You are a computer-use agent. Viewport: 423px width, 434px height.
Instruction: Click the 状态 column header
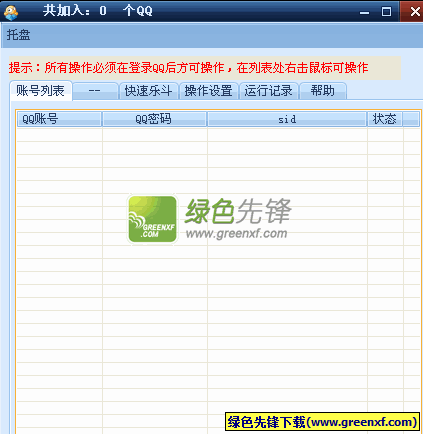pyautogui.click(x=385, y=119)
